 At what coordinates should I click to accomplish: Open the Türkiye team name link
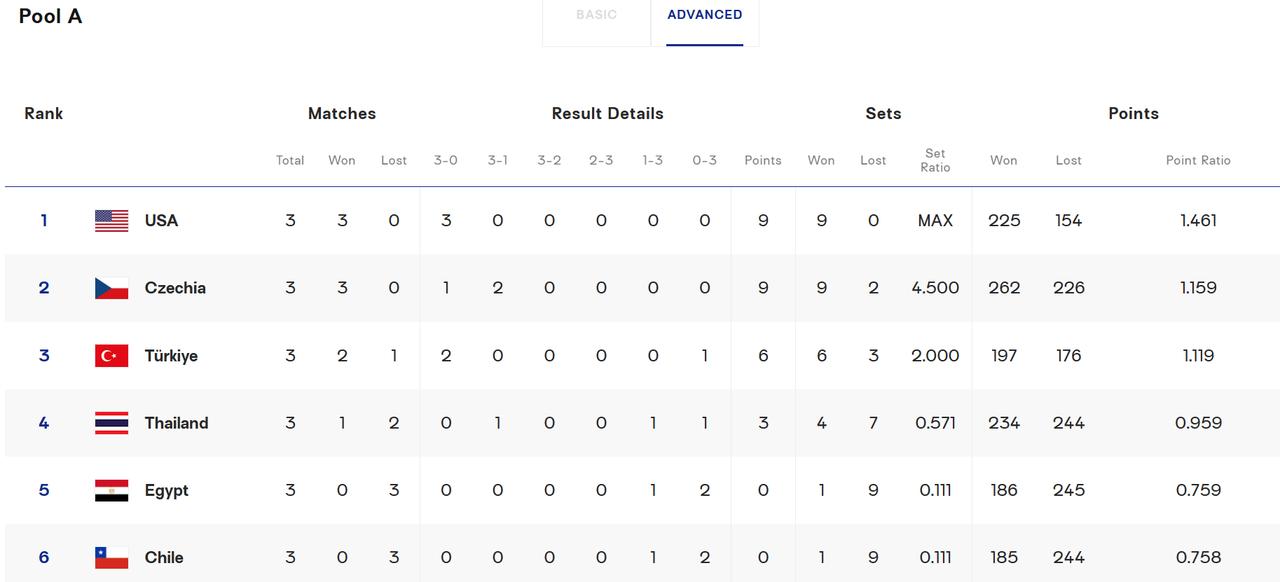coord(171,356)
